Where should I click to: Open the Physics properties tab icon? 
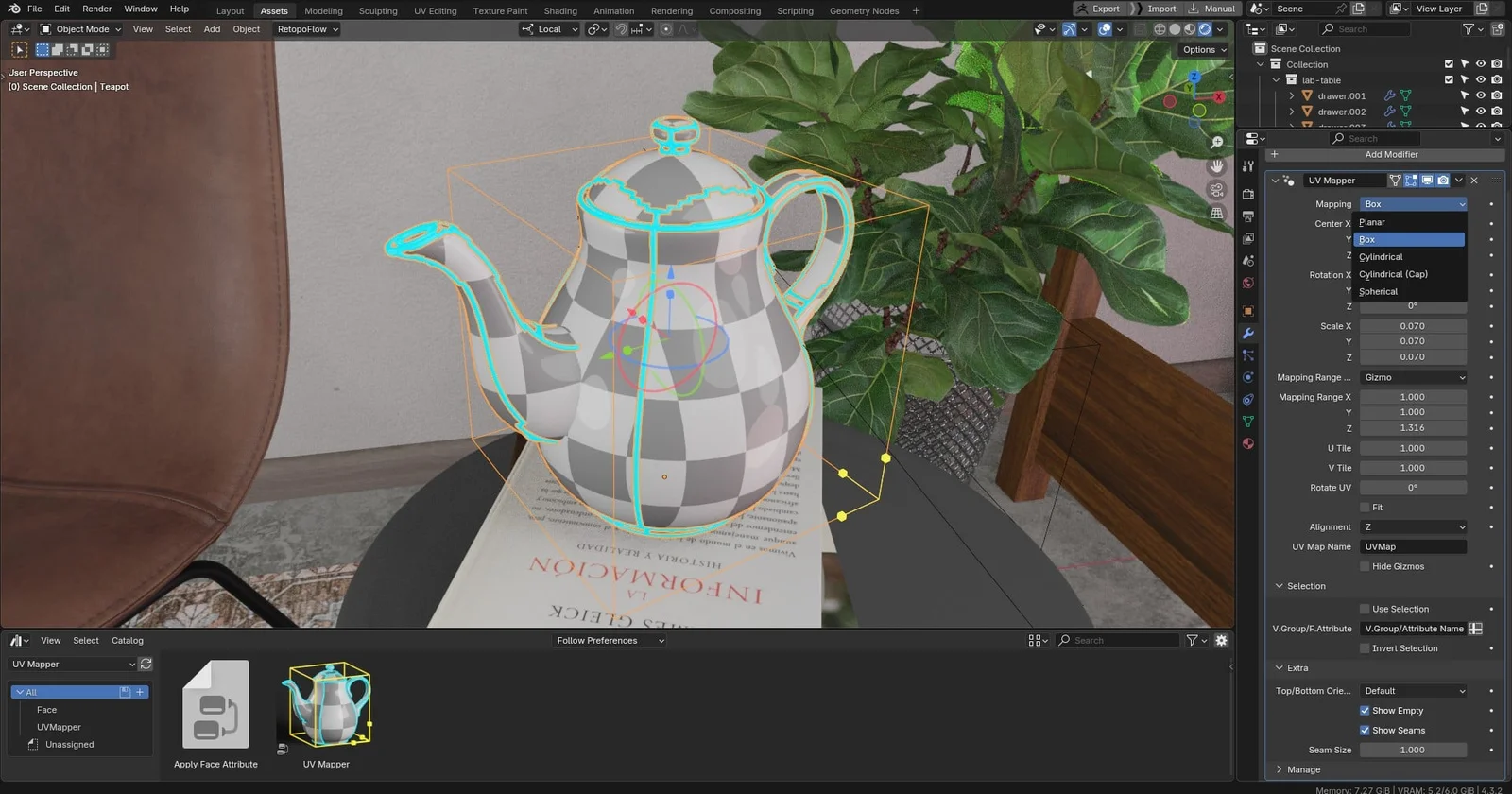[1248, 377]
